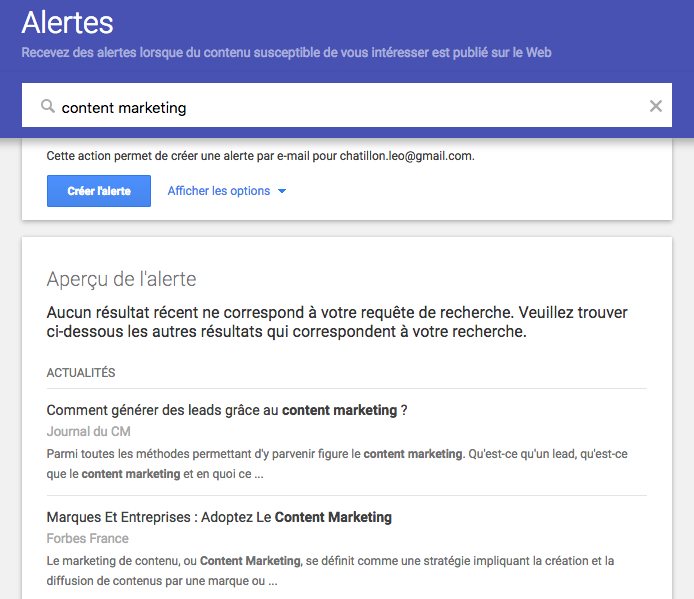Image resolution: width=694 pixels, height=599 pixels.
Task: Click the "Alertes" page title
Action: pos(67,22)
